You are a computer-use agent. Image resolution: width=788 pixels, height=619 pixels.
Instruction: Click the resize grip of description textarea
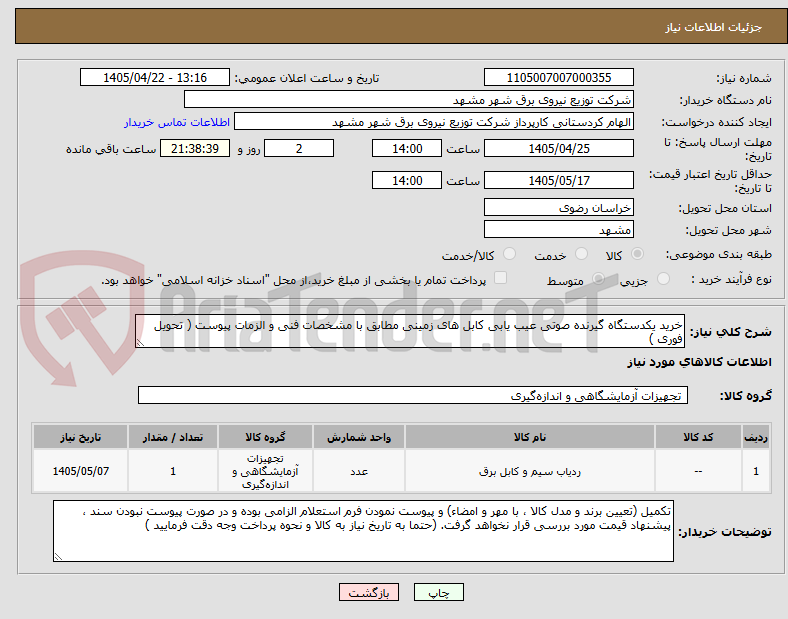[140, 343]
